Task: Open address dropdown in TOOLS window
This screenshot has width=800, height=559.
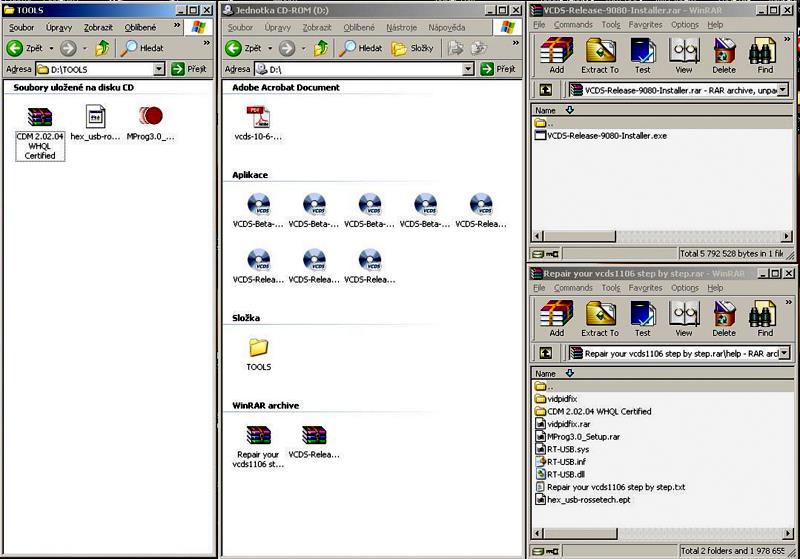Action: pos(159,69)
